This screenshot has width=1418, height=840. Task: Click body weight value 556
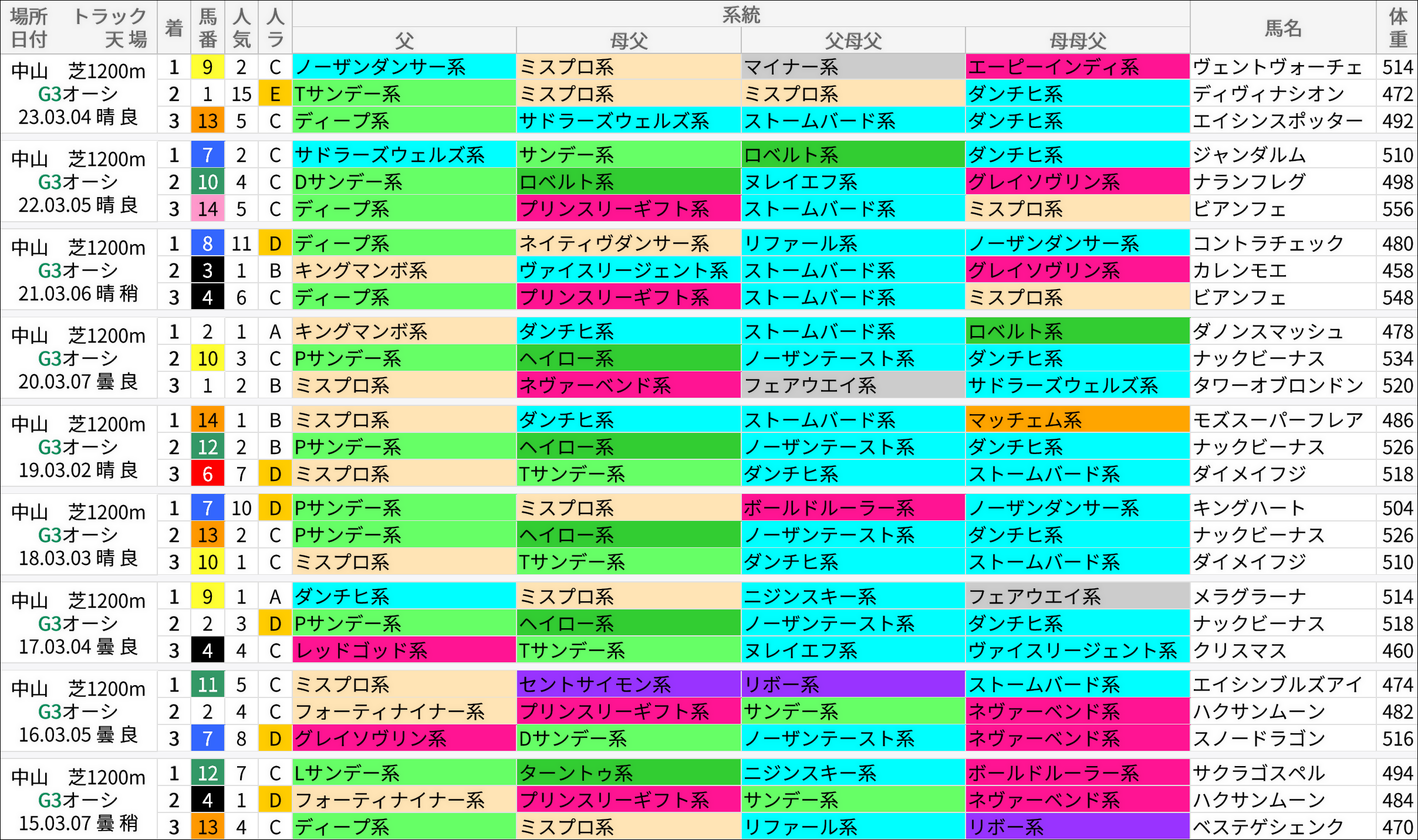tap(1397, 209)
